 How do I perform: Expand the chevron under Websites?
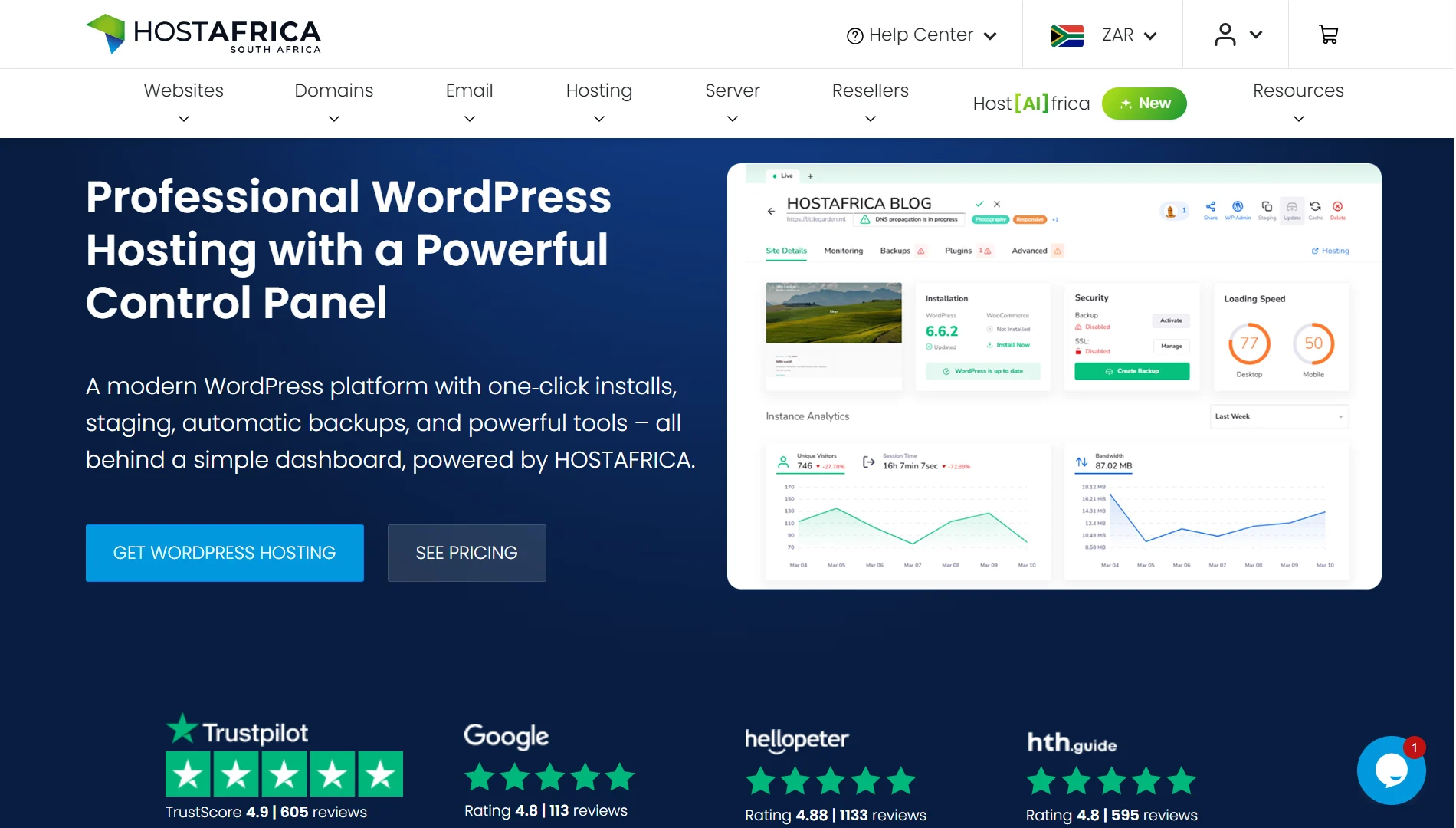[x=184, y=119]
